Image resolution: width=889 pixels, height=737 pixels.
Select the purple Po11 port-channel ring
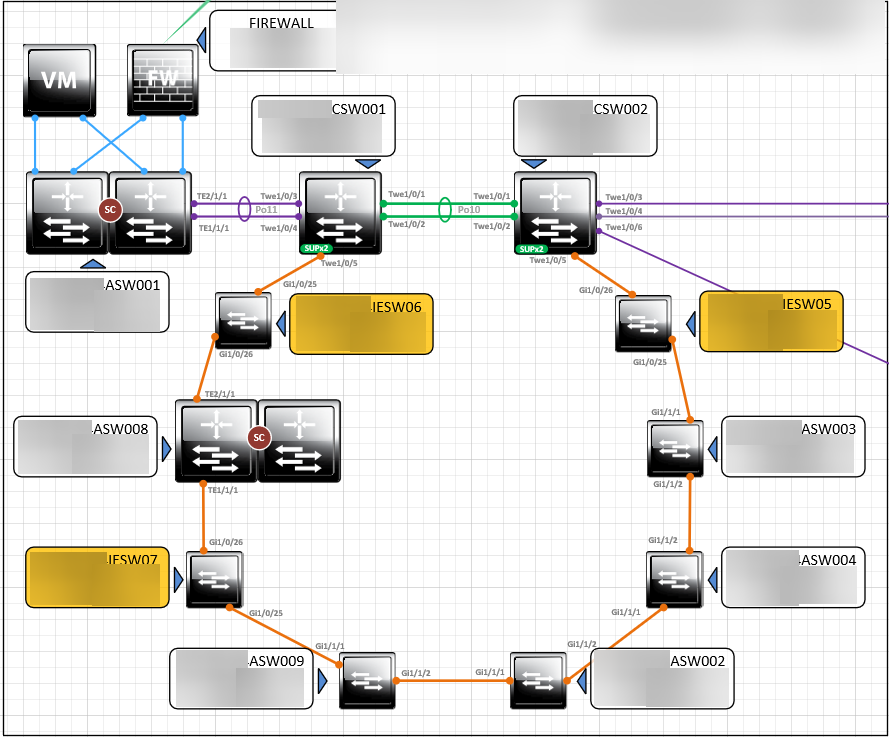pos(243,207)
